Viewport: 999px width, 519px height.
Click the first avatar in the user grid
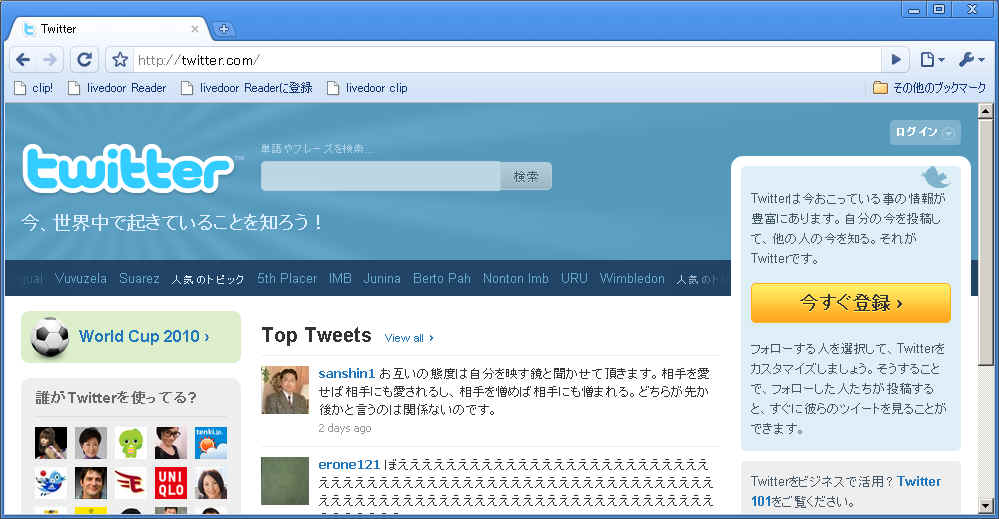[50, 443]
